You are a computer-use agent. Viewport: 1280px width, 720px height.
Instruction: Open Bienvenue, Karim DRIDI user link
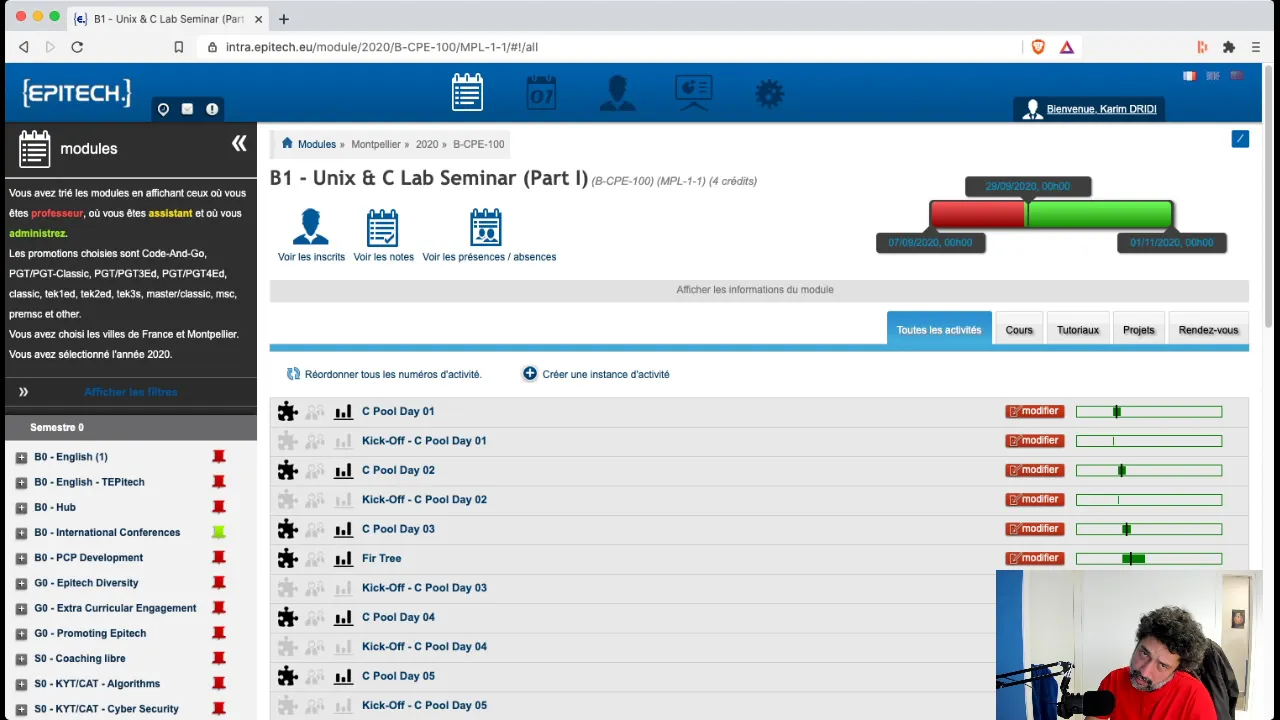pos(1101,109)
